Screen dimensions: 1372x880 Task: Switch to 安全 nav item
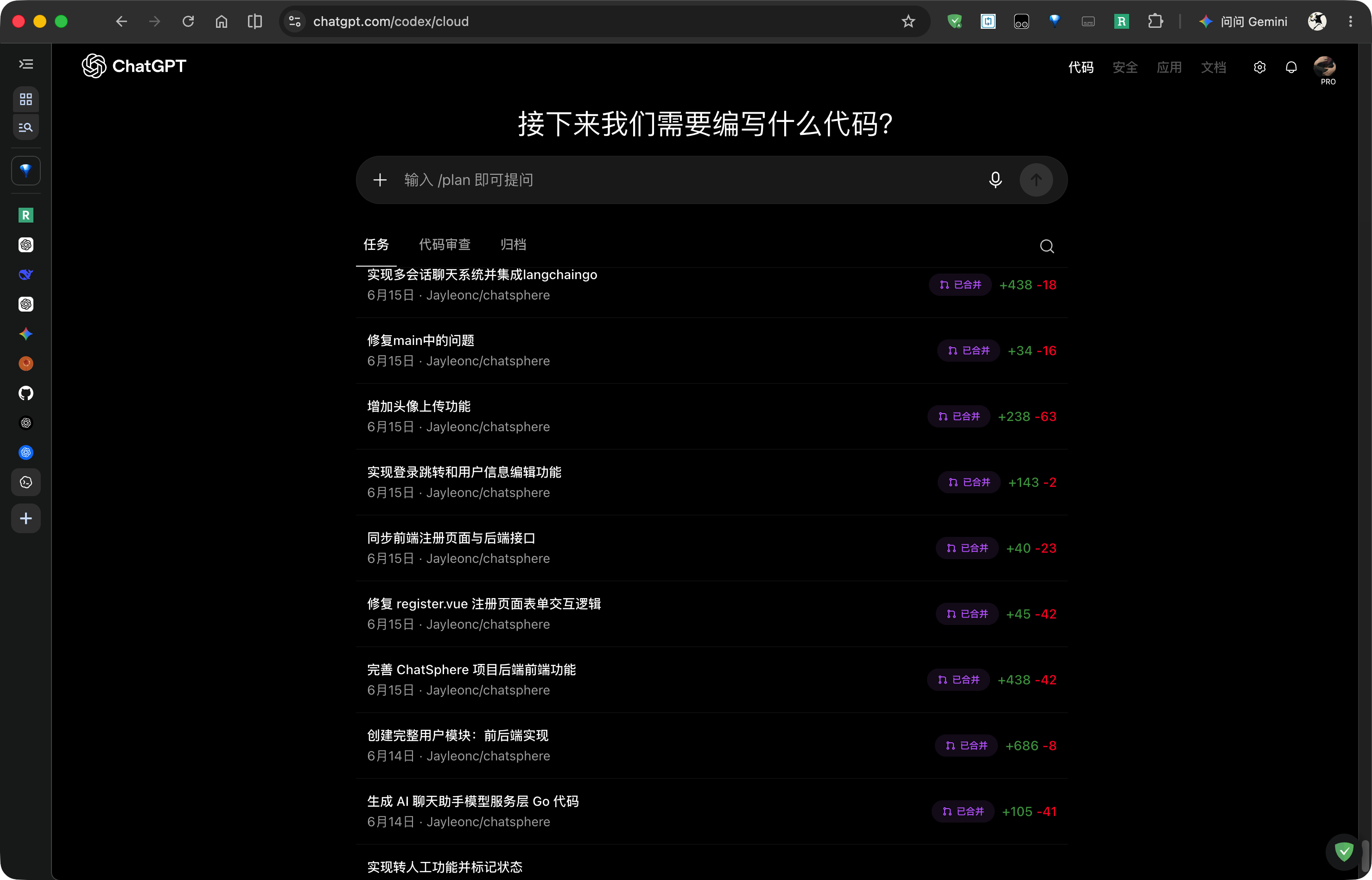[x=1124, y=67]
